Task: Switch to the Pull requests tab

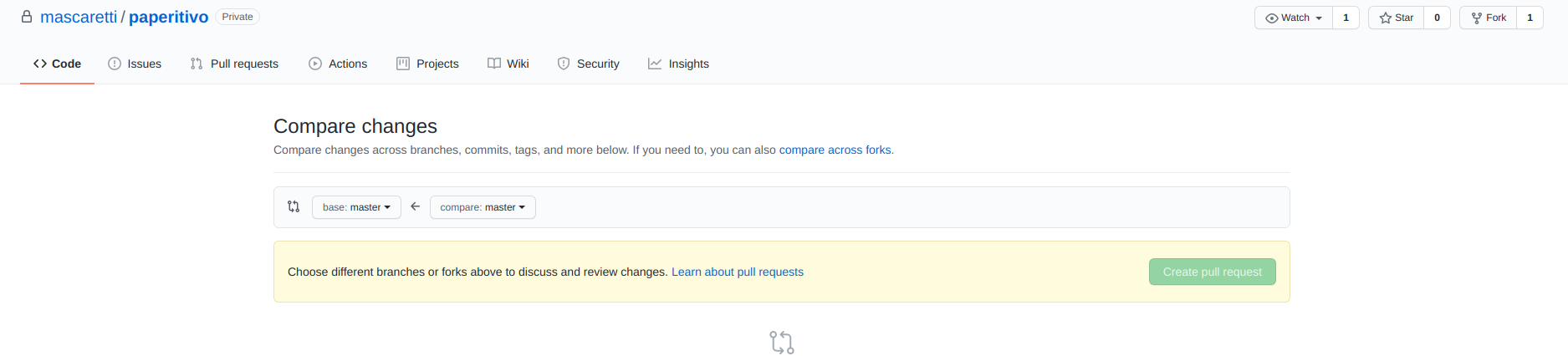Action: click(x=234, y=64)
